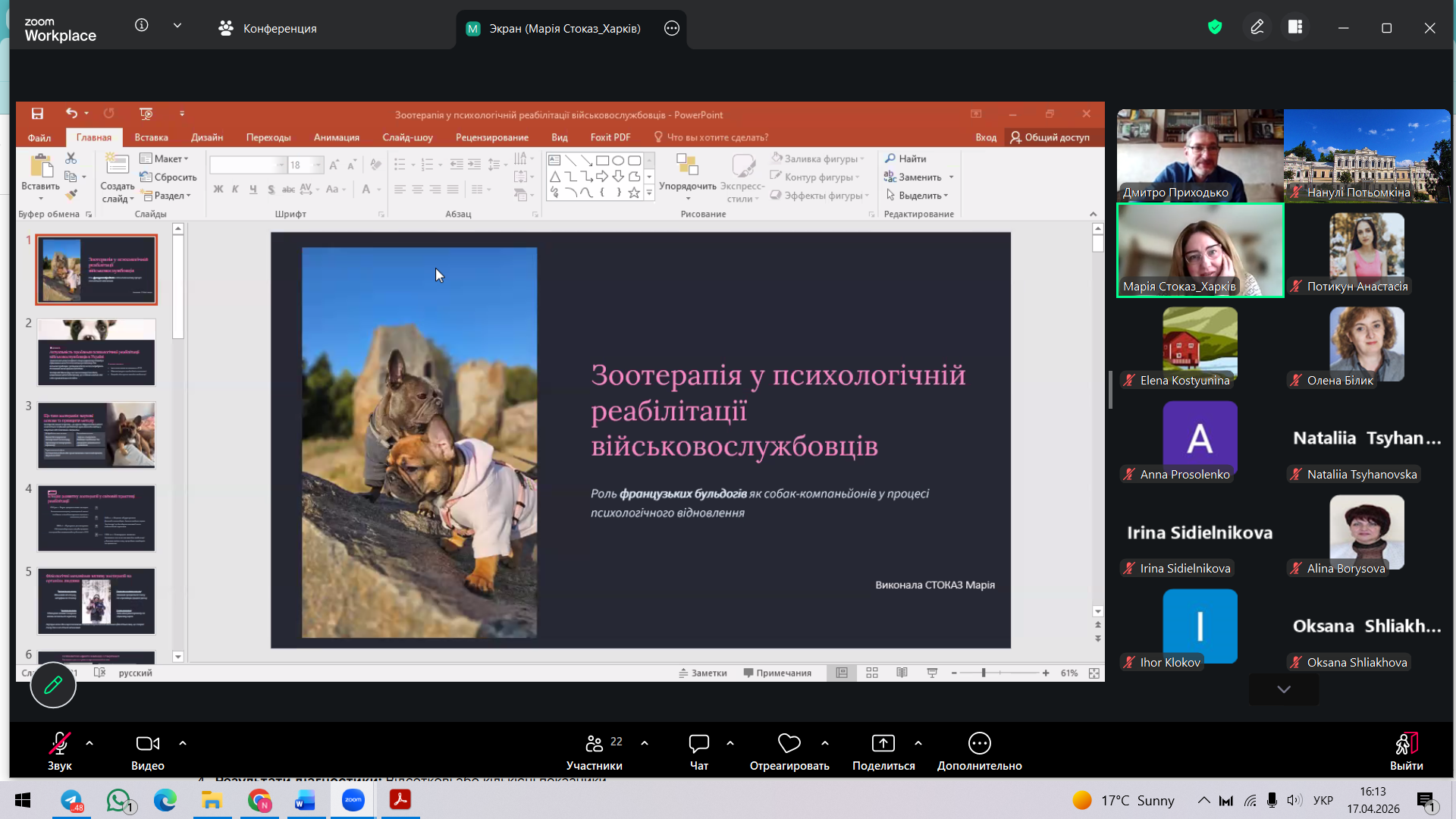Switch to the Конференция tab

[x=268, y=28]
